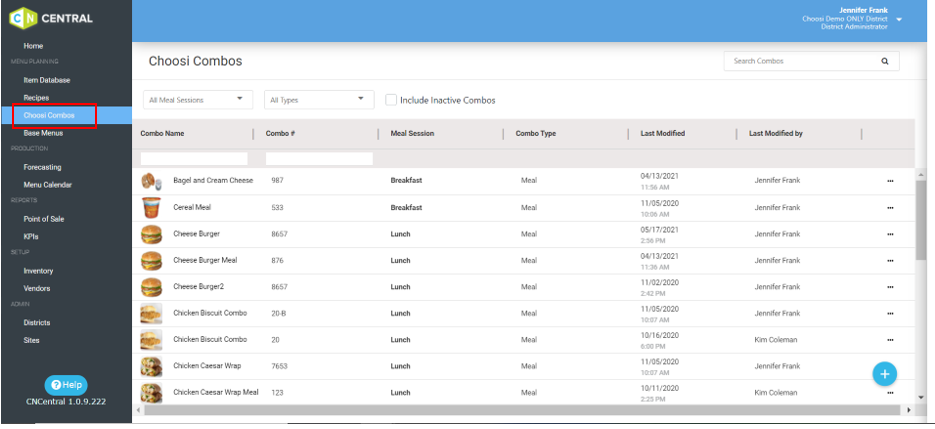Open options menu for Cheese Burger Meal row

click(x=890, y=261)
